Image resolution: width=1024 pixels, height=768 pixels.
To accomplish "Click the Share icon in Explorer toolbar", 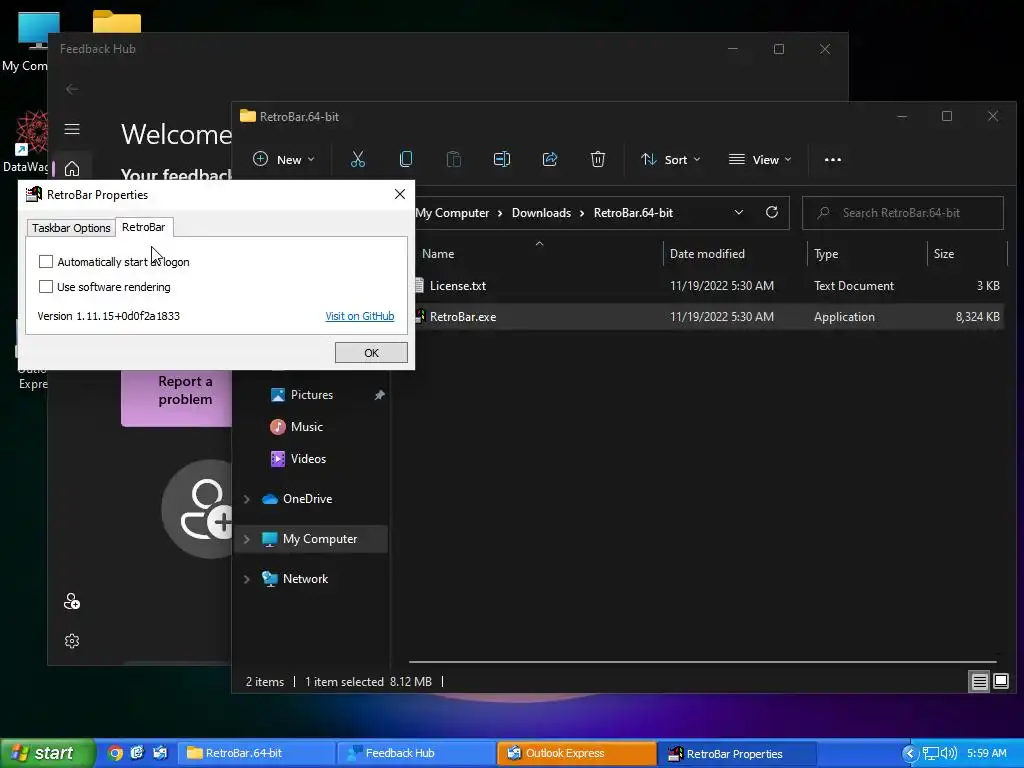I will (x=550, y=159).
